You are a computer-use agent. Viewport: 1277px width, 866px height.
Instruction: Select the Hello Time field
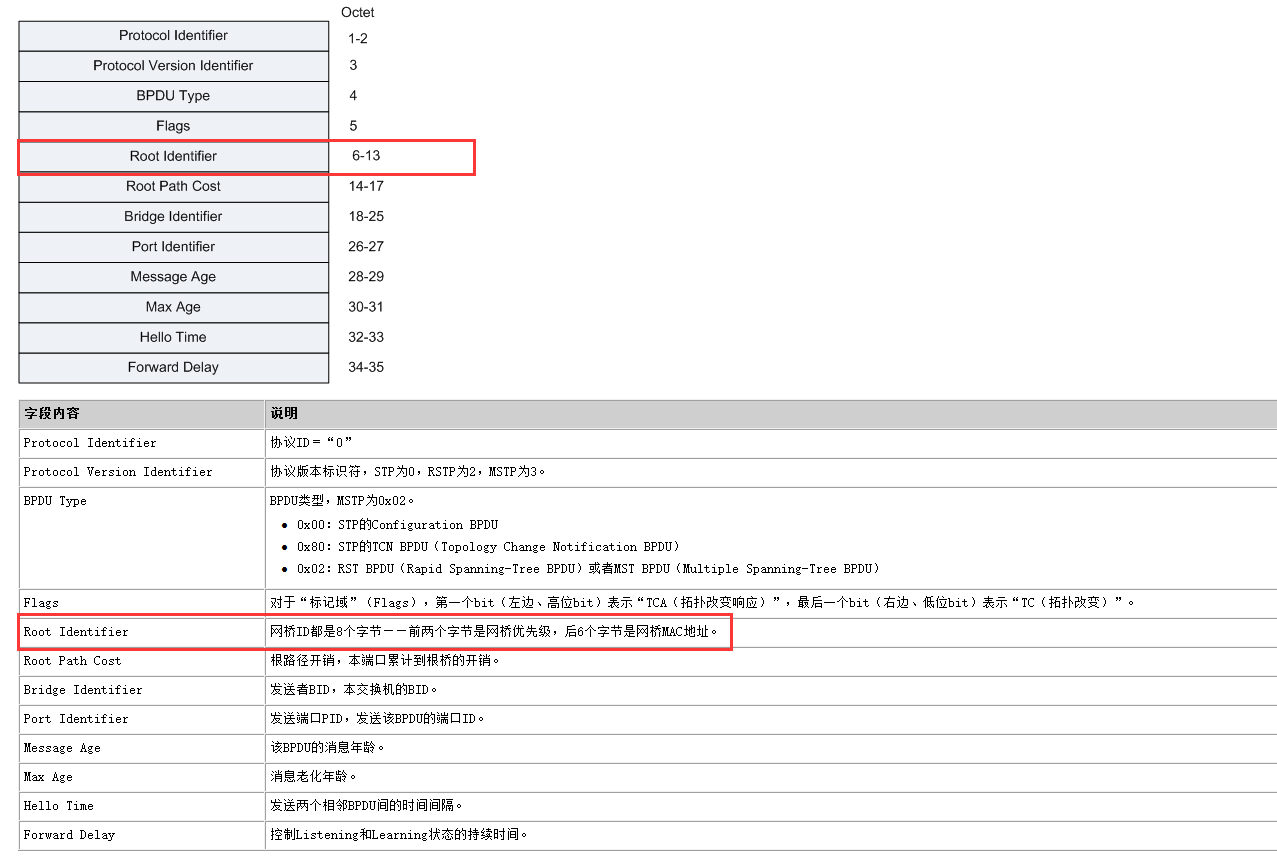point(172,337)
